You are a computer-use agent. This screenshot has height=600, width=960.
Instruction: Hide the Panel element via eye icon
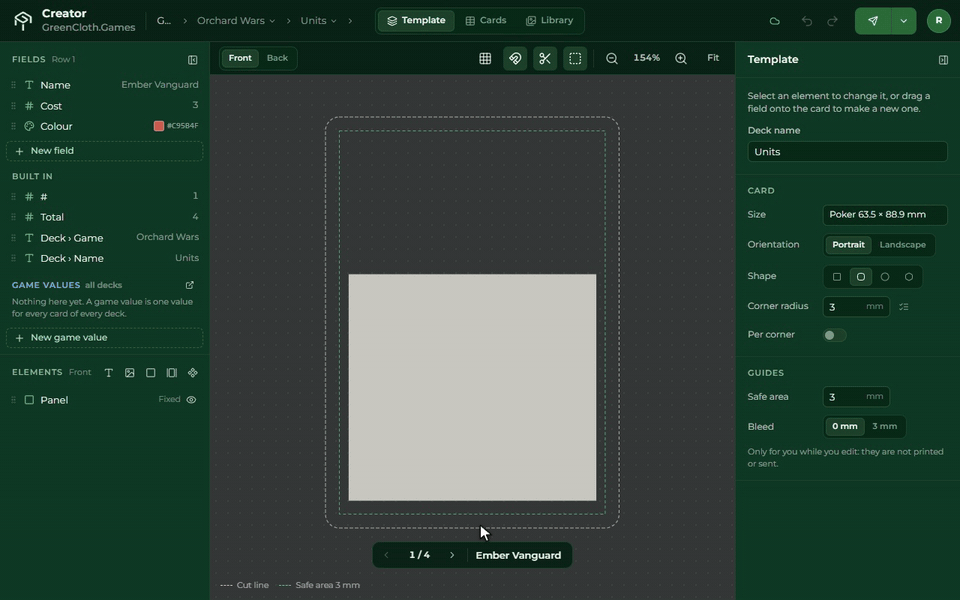(x=191, y=400)
